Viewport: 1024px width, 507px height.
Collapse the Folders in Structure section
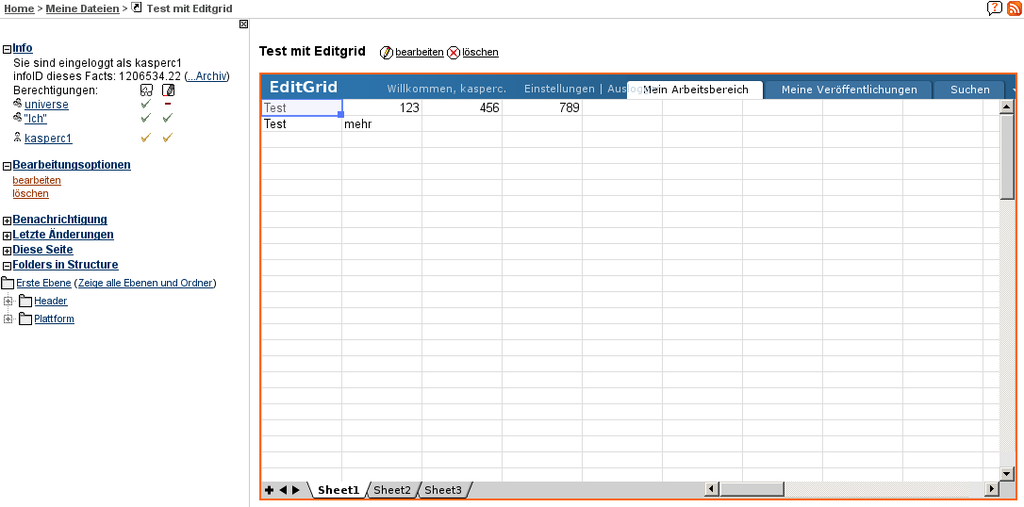tap(7, 266)
